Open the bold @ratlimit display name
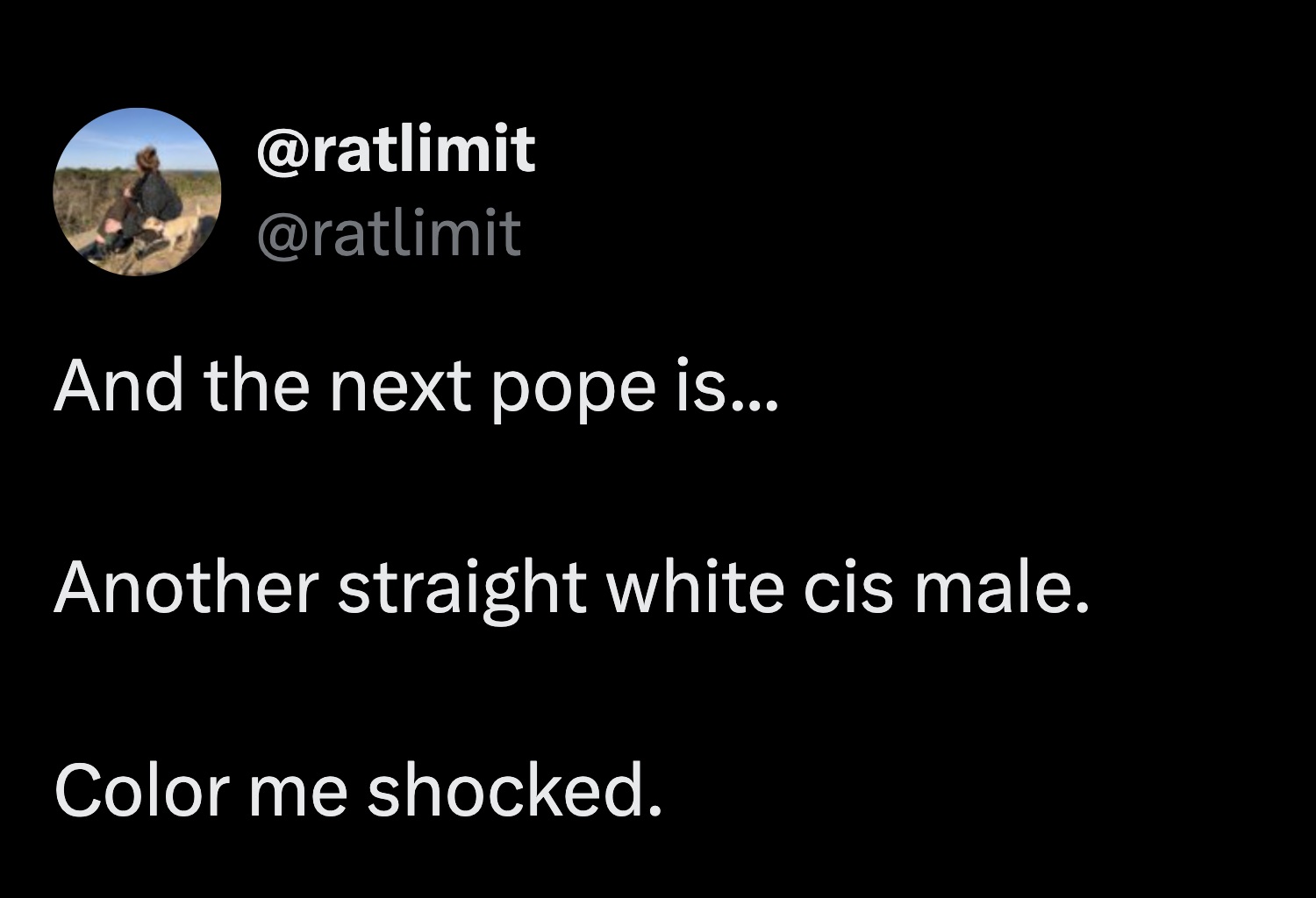Image resolution: width=1316 pixels, height=898 pixels. tap(396, 149)
